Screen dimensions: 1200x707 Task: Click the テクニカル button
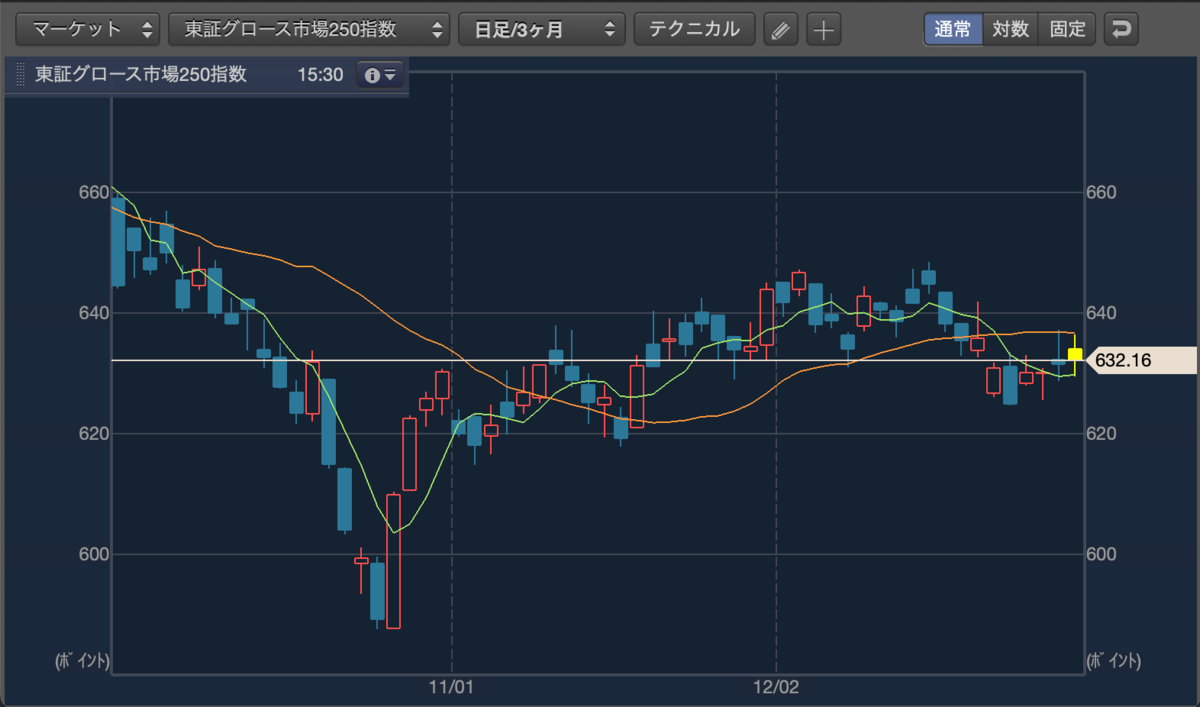(x=695, y=30)
